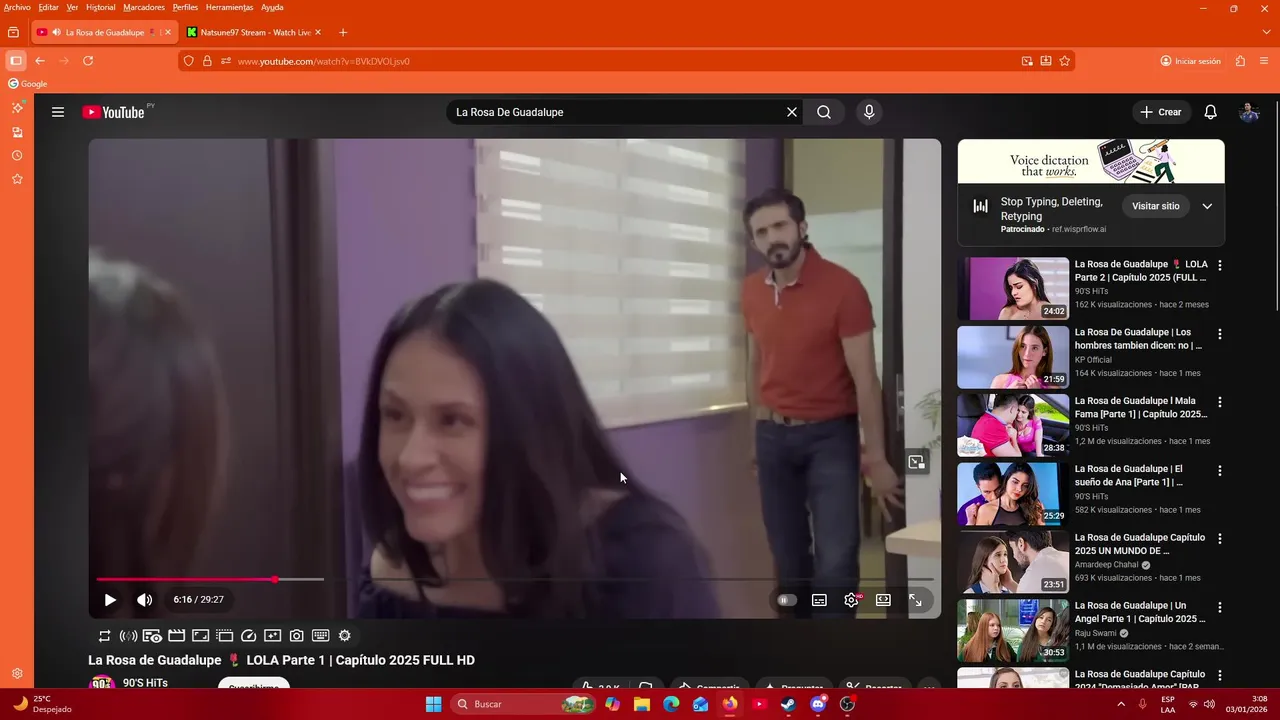Screen dimensions: 1280x720
Task: Open the LOLA Parte 2 thumbnail
Action: [1013, 289]
